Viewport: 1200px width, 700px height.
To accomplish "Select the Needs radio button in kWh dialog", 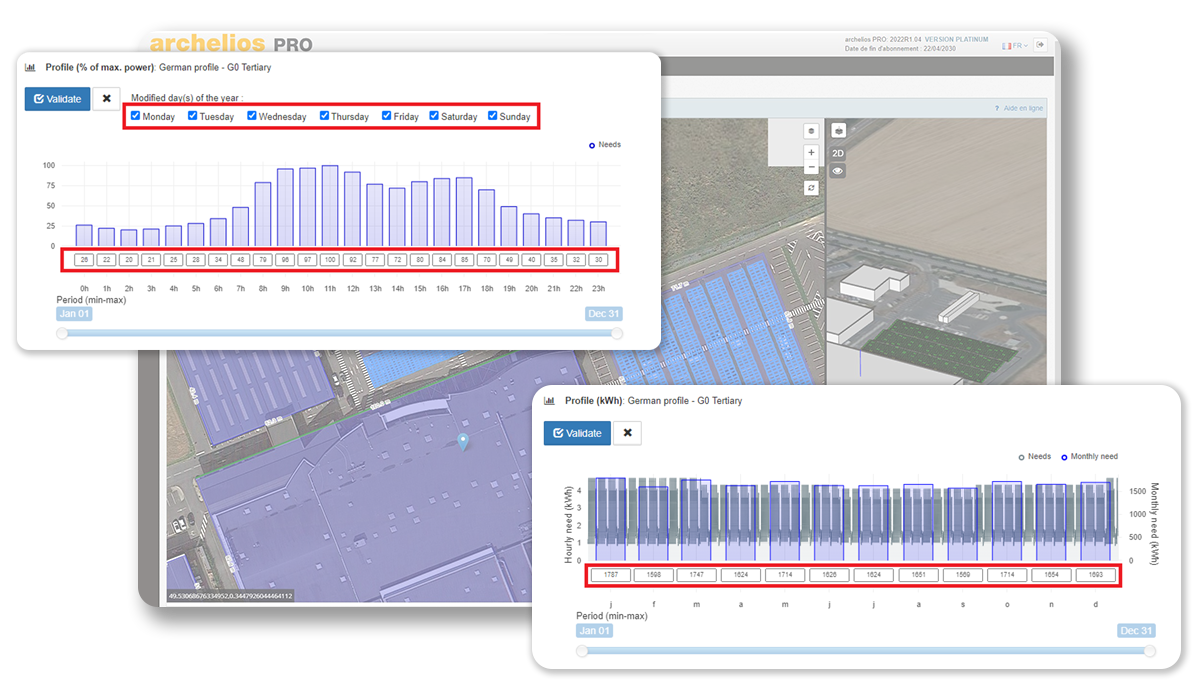I will click(1022, 456).
